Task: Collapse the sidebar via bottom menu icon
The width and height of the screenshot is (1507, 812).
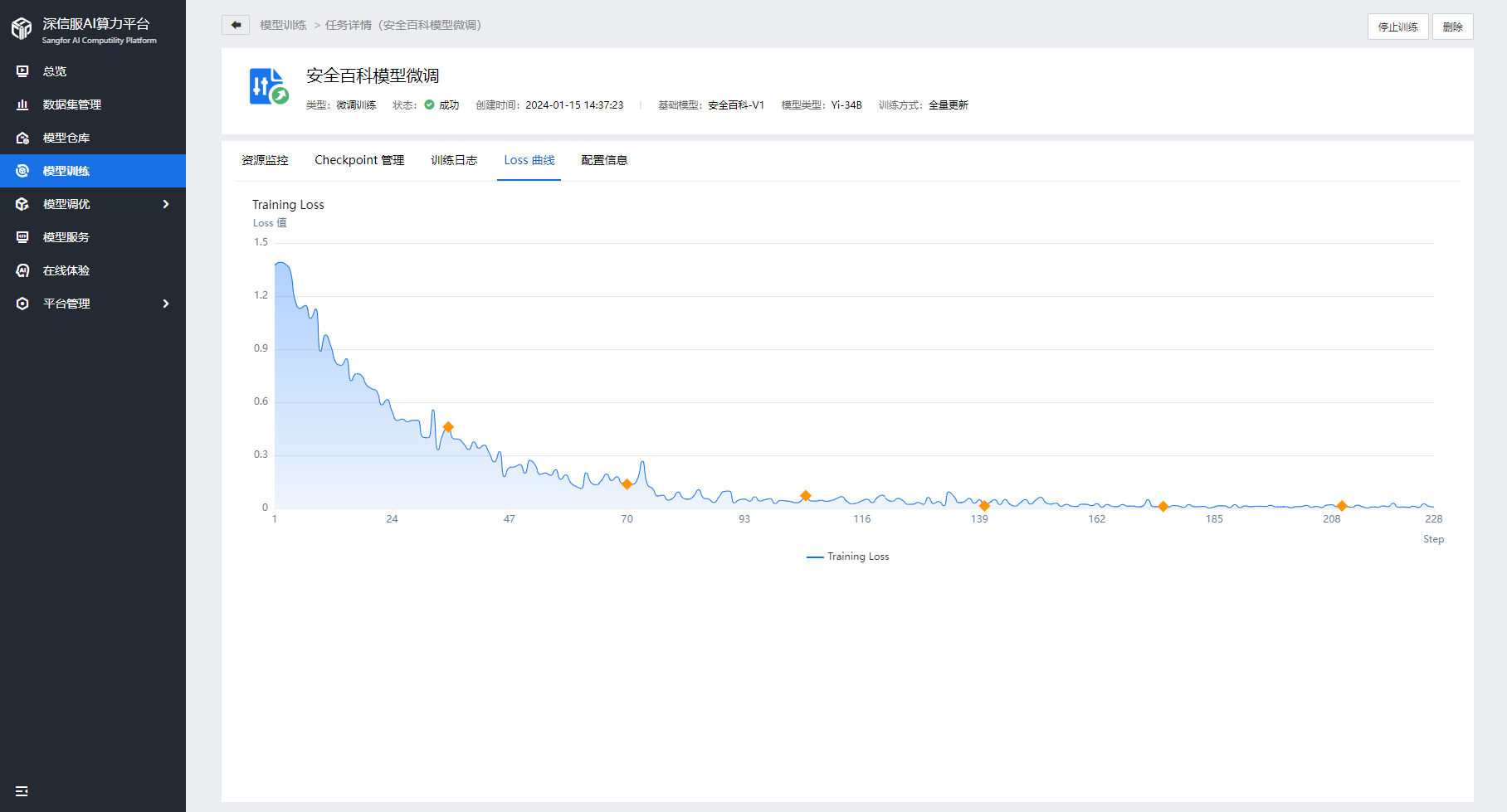Action: 22,791
